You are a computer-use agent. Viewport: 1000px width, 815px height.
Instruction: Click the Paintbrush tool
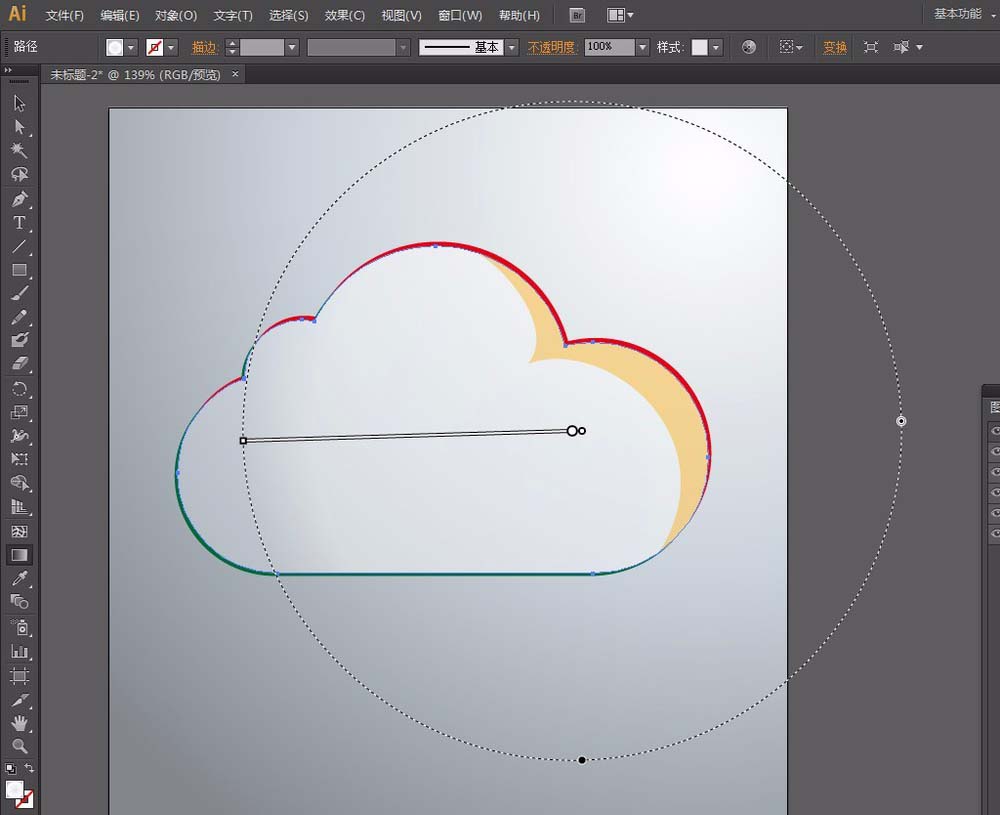click(19, 294)
